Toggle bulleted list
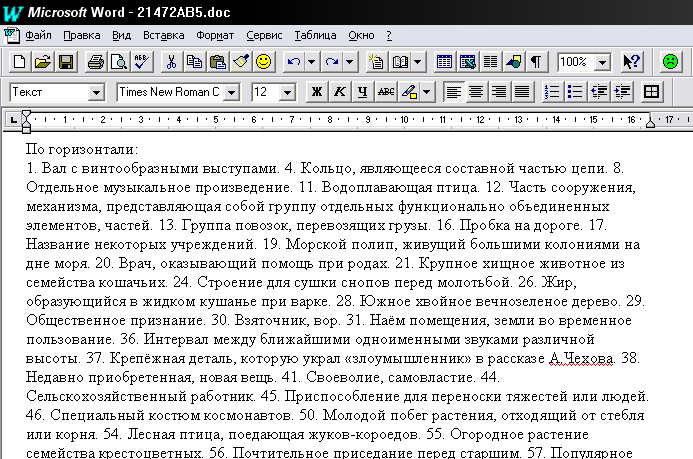693x459 pixels. click(x=575, y=92)
